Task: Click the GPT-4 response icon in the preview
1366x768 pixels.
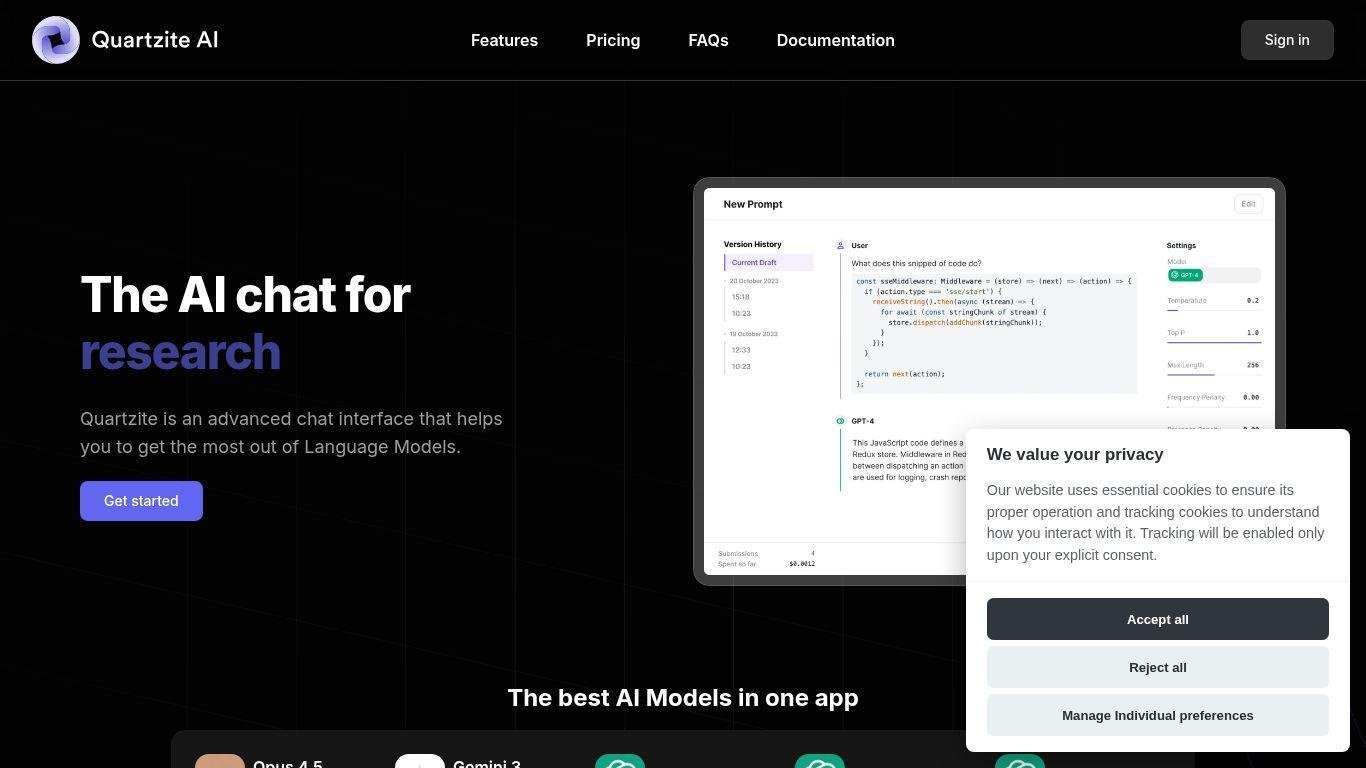Action: (x=840, y=421)
